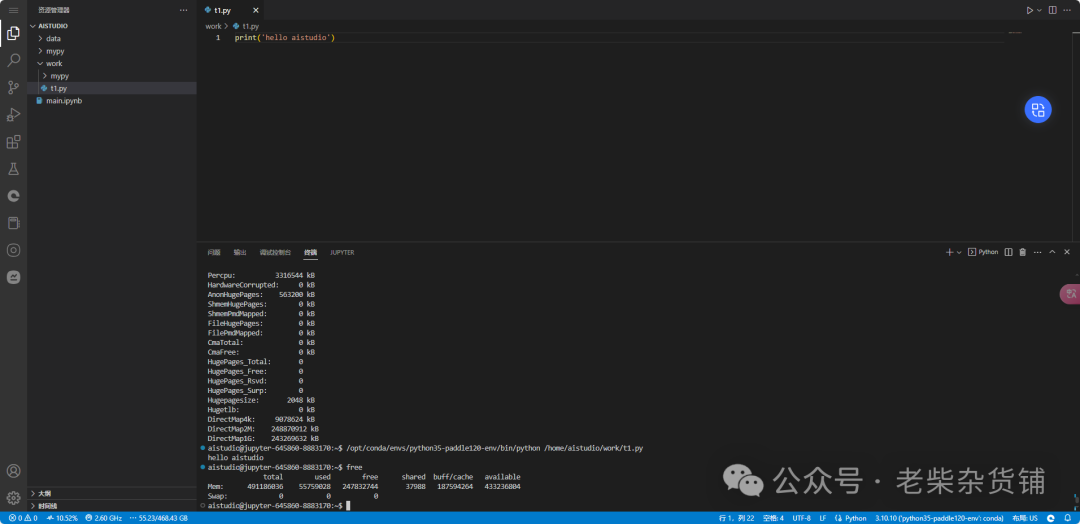Kill terminal with the trash icon
Image resolution: width=1080 pixels, height=524 pixels.
point(1022,252)
